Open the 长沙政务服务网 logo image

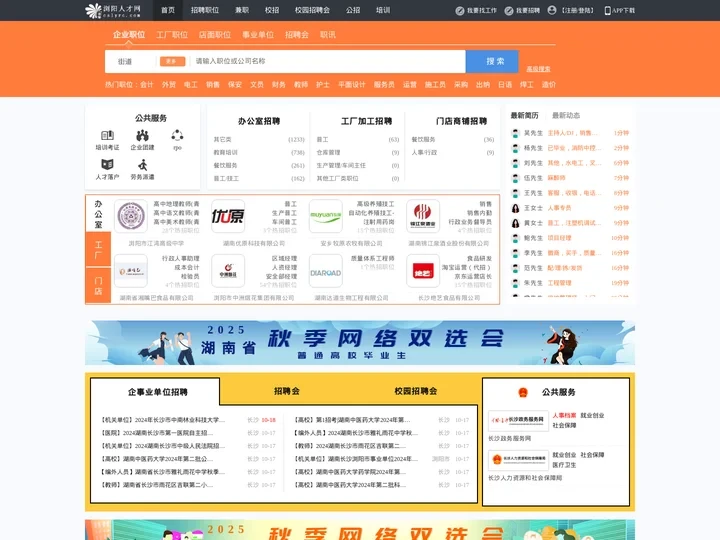[x=518, y=421]
